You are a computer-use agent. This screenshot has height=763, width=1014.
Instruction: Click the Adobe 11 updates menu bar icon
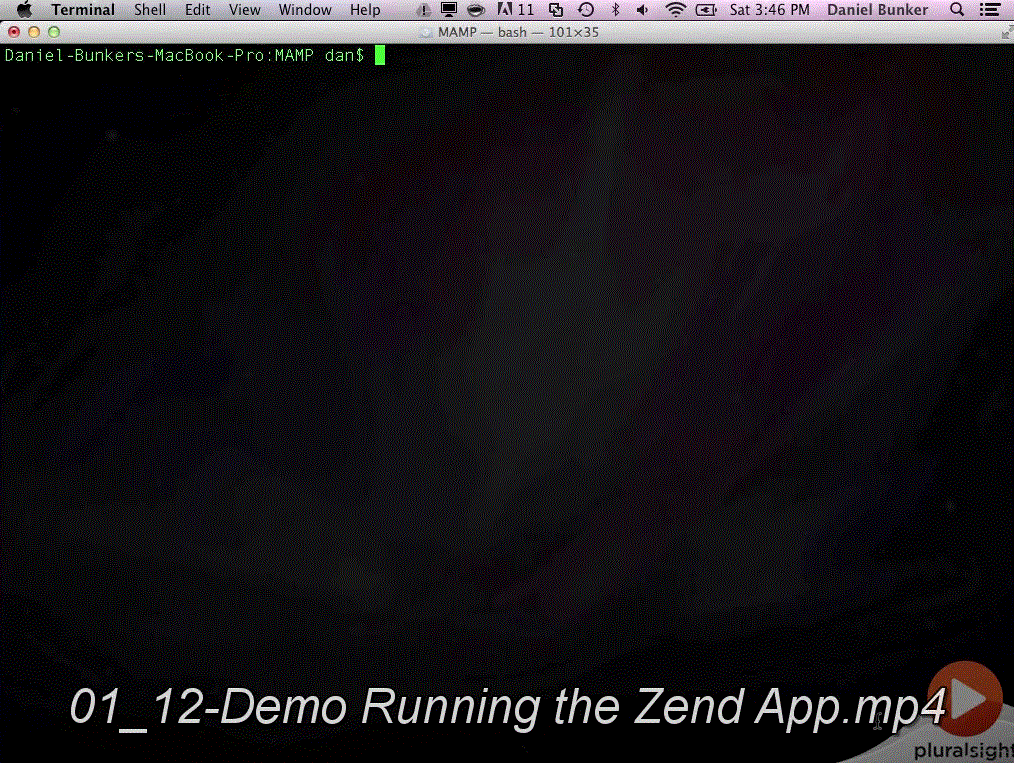point(515,10)
